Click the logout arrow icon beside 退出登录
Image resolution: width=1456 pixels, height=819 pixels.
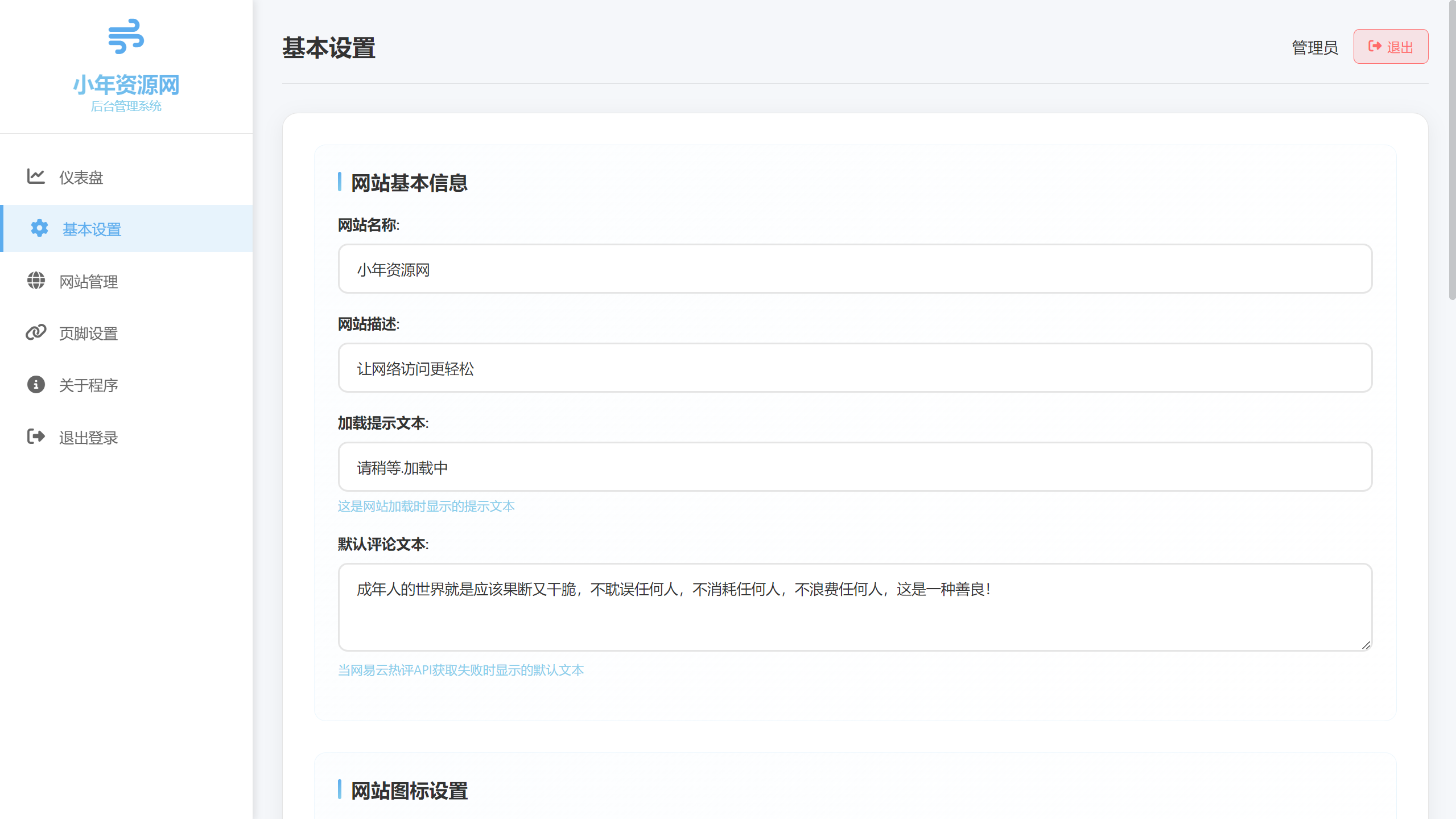36,437
